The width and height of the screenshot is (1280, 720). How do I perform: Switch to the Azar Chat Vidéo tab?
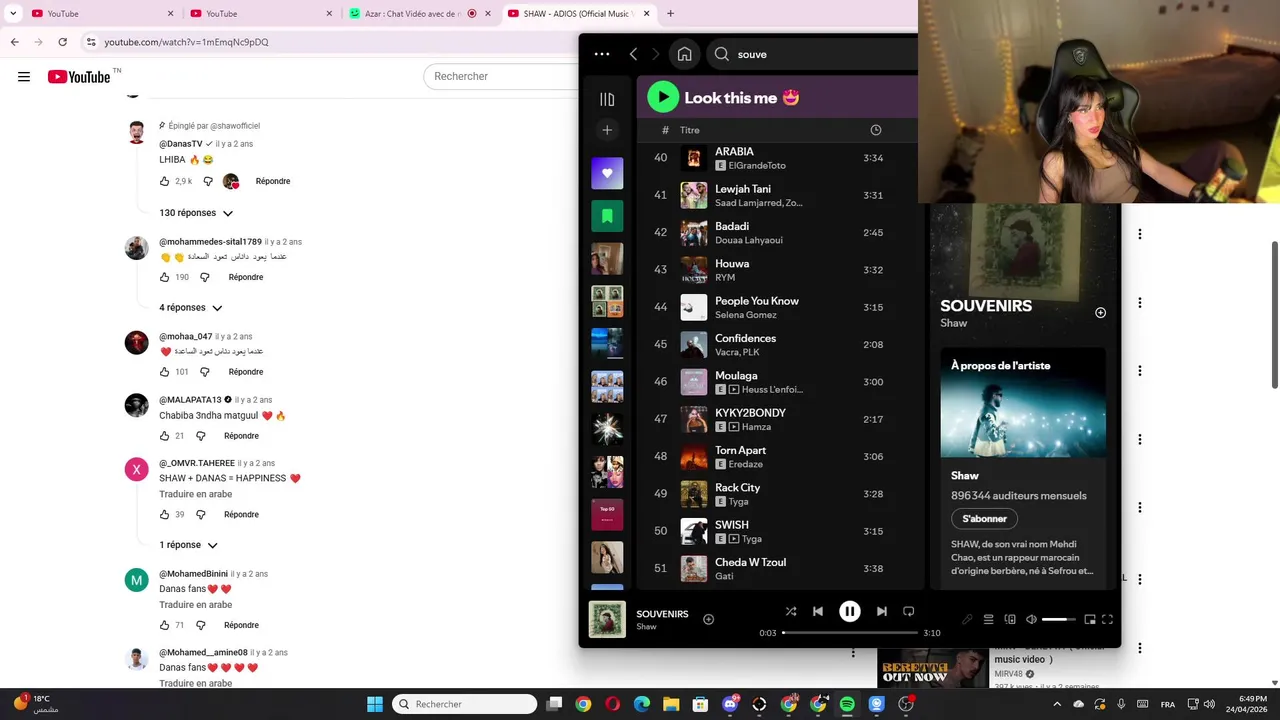point(418,14)
